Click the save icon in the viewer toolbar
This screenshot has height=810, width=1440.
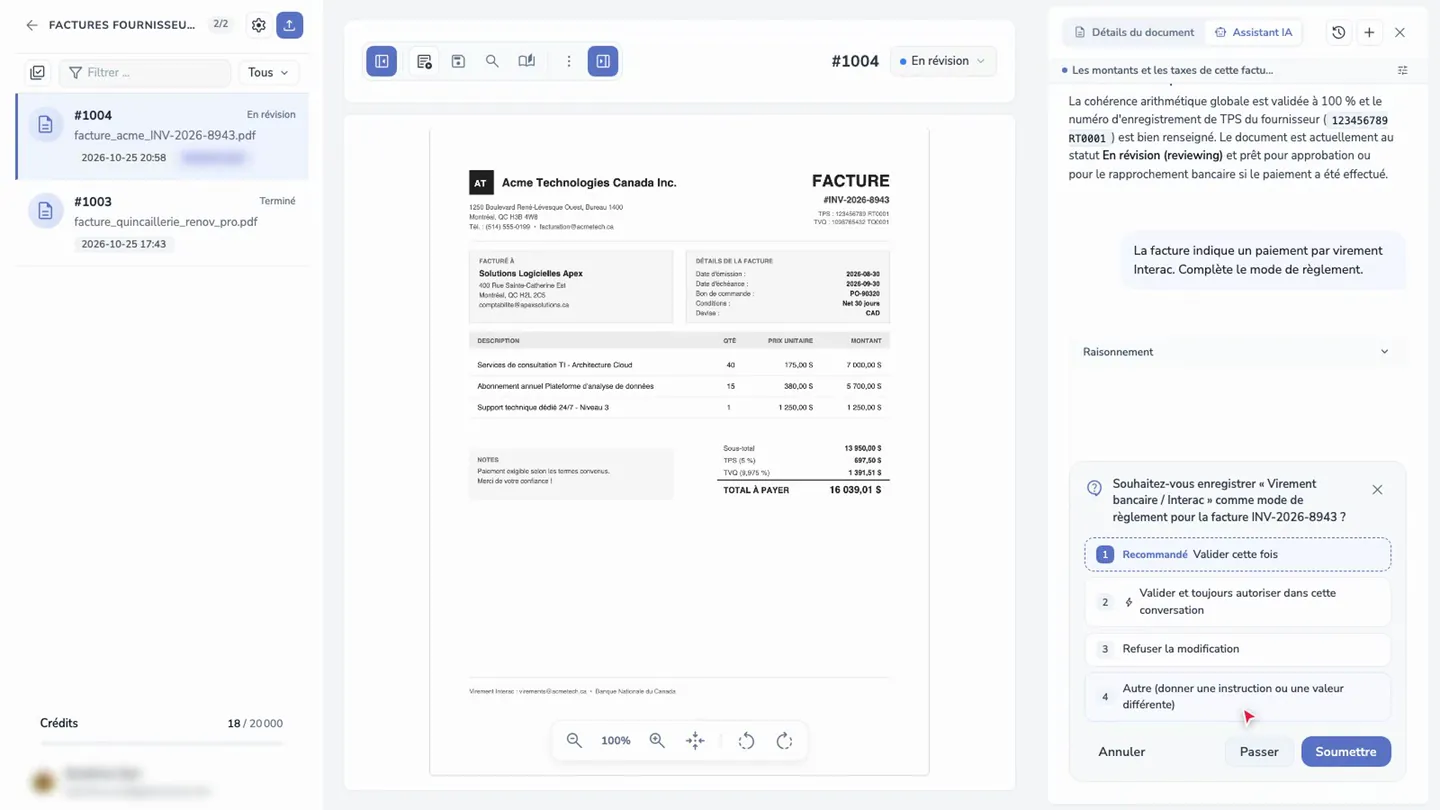(458, 61)
